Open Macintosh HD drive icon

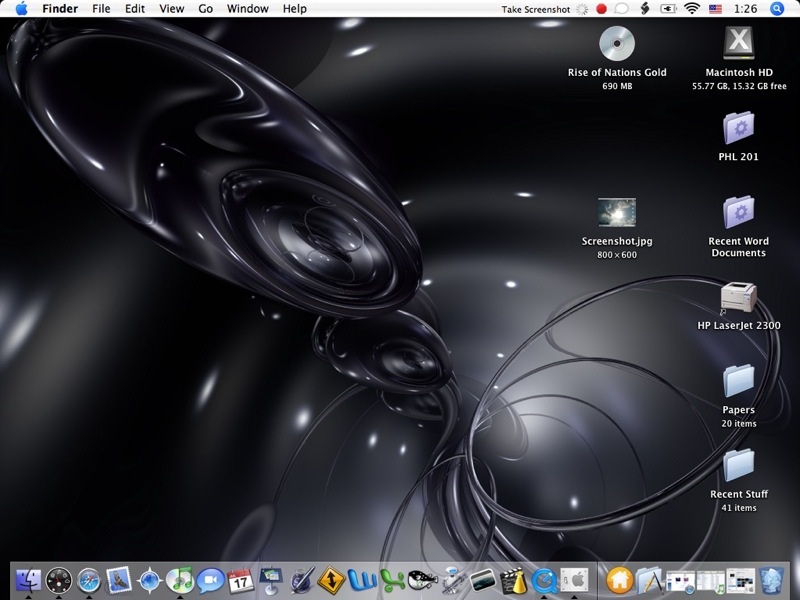738,44
